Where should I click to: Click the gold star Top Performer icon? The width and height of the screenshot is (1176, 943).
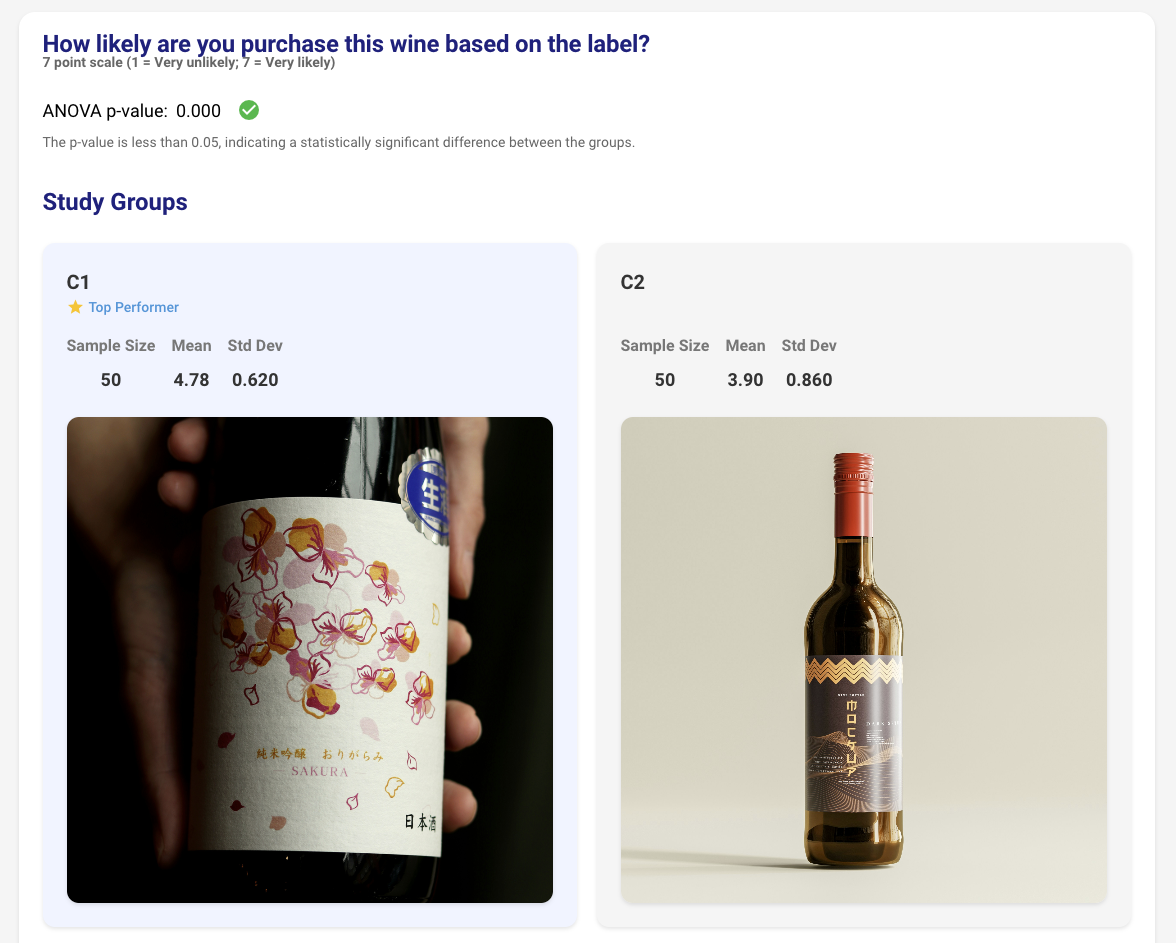tap(75, 307)
